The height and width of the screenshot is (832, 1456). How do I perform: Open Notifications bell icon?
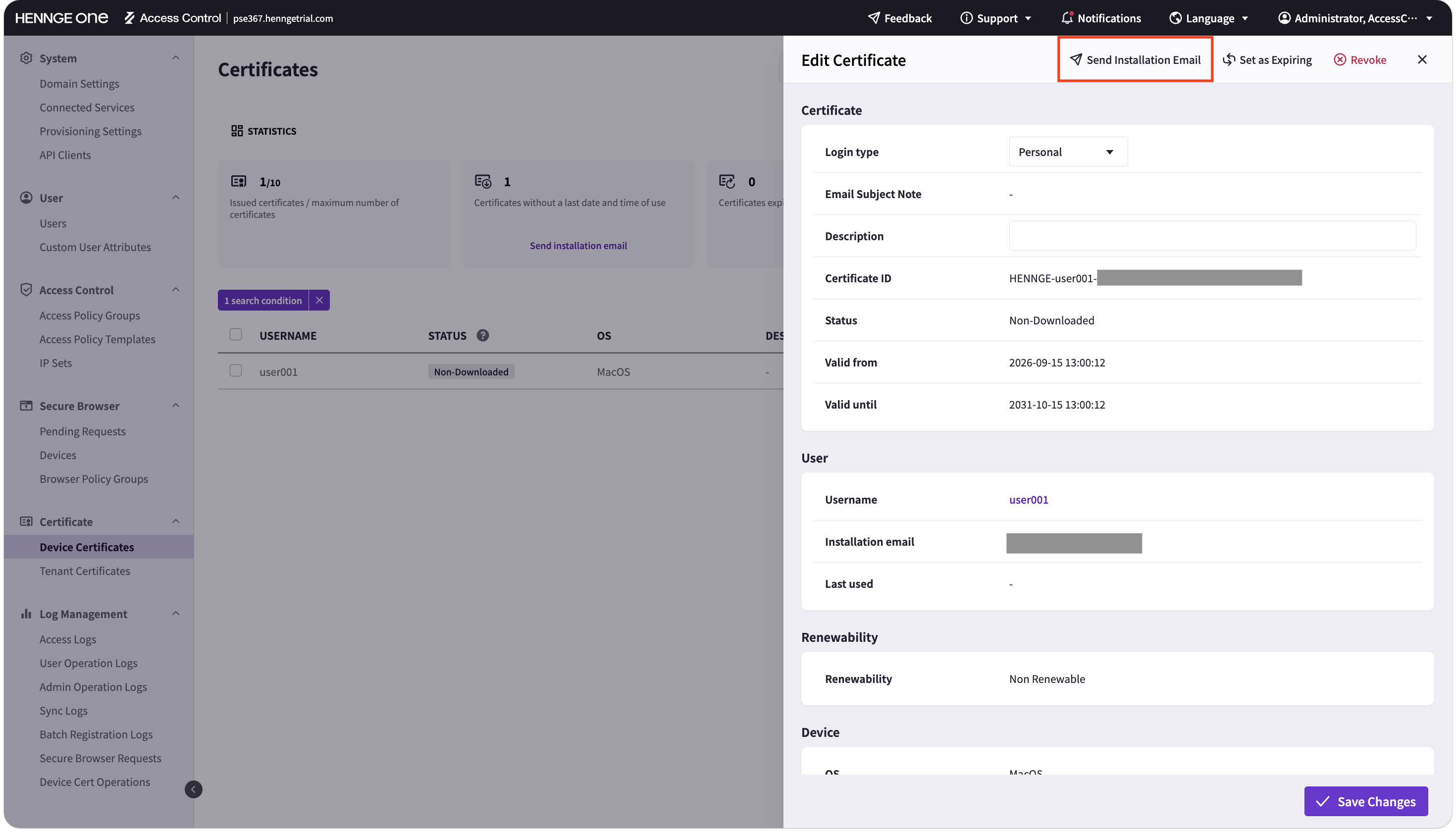click(1066, 18)
